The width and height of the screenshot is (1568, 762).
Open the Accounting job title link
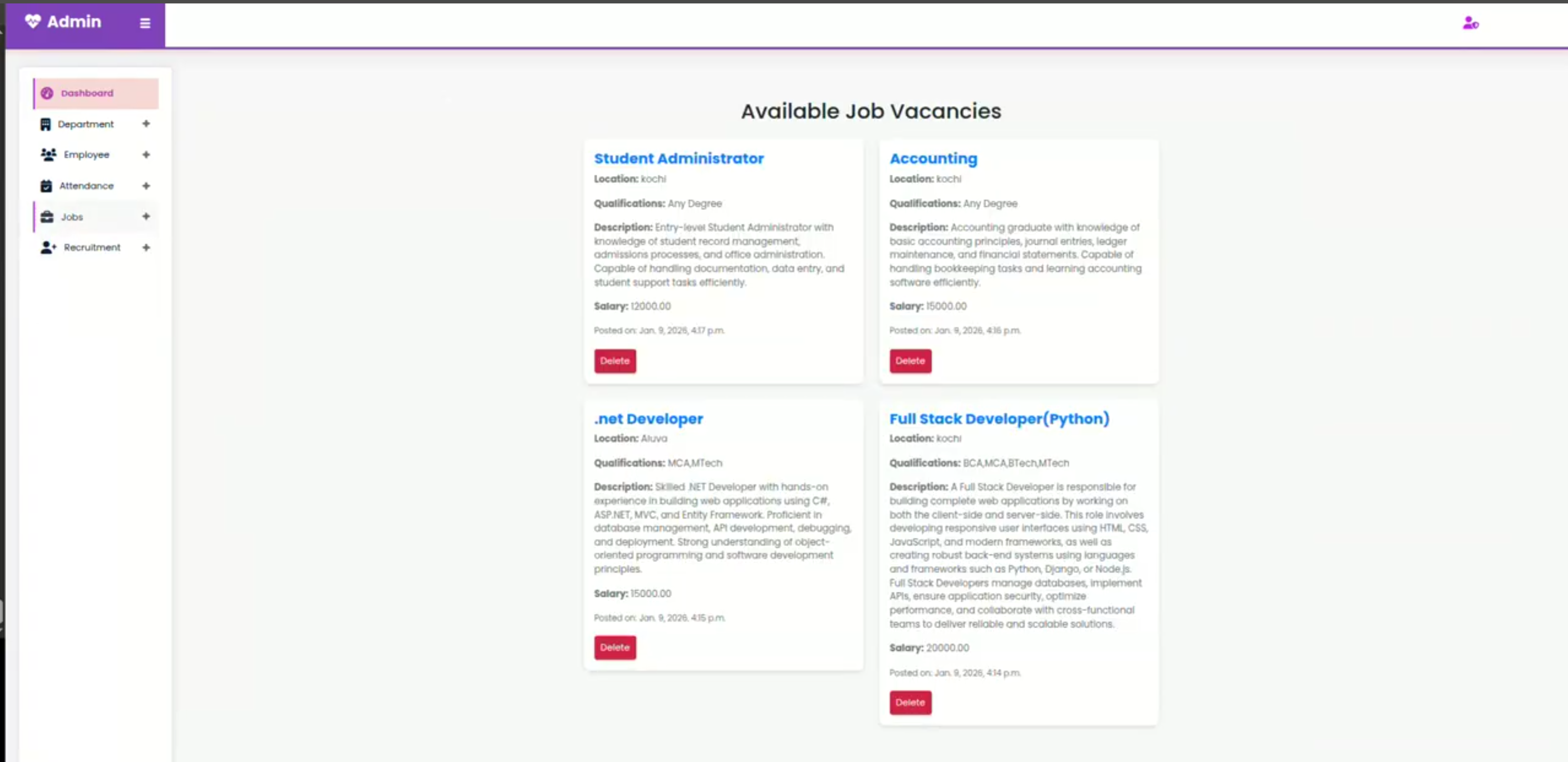[x=933, y=158]
